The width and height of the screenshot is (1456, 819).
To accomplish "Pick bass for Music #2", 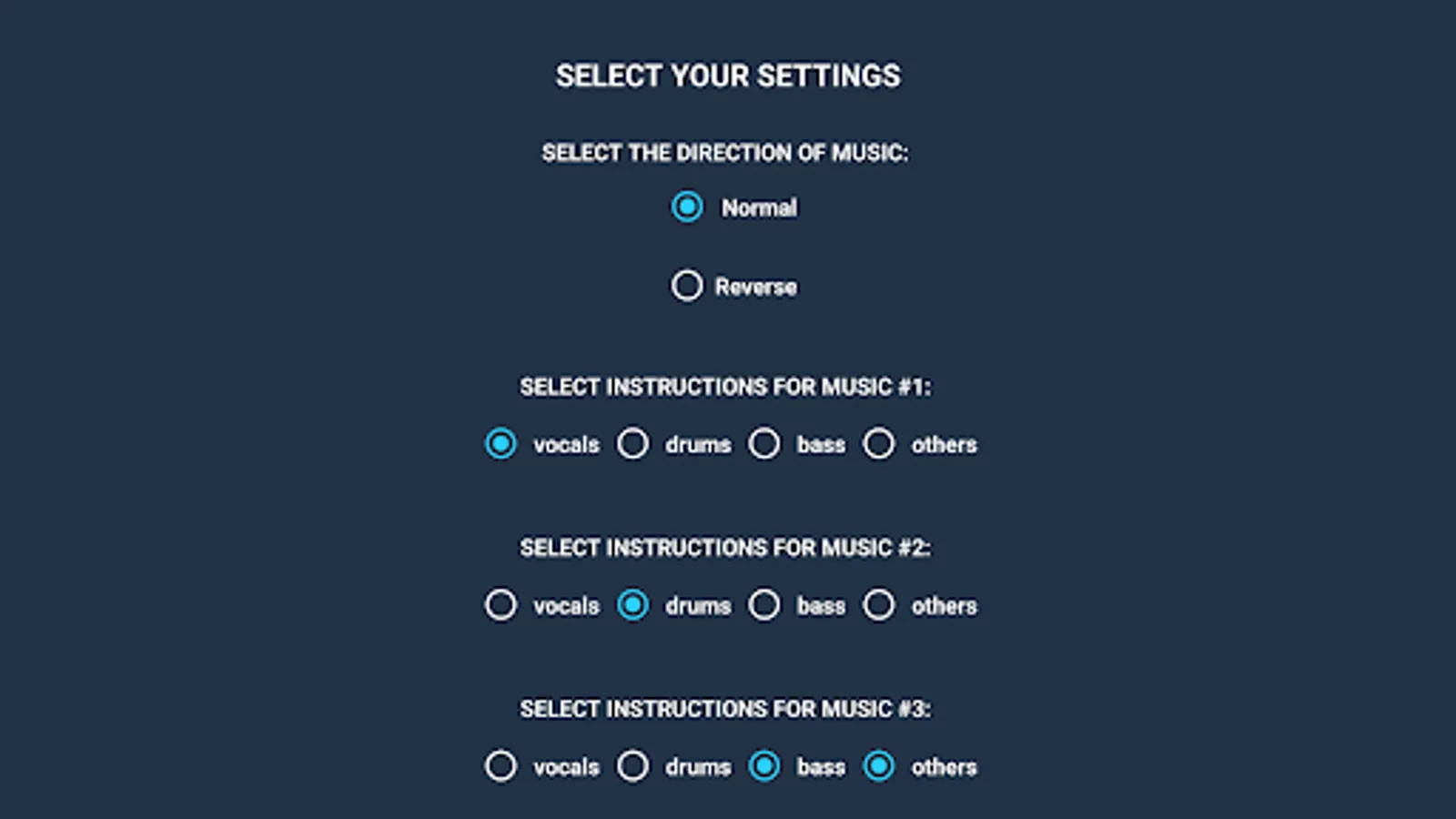I will [764, 604].
